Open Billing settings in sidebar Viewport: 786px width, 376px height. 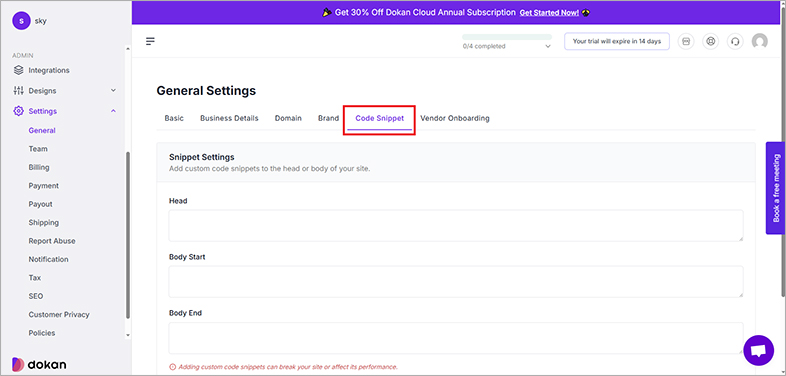click(39, 167)
